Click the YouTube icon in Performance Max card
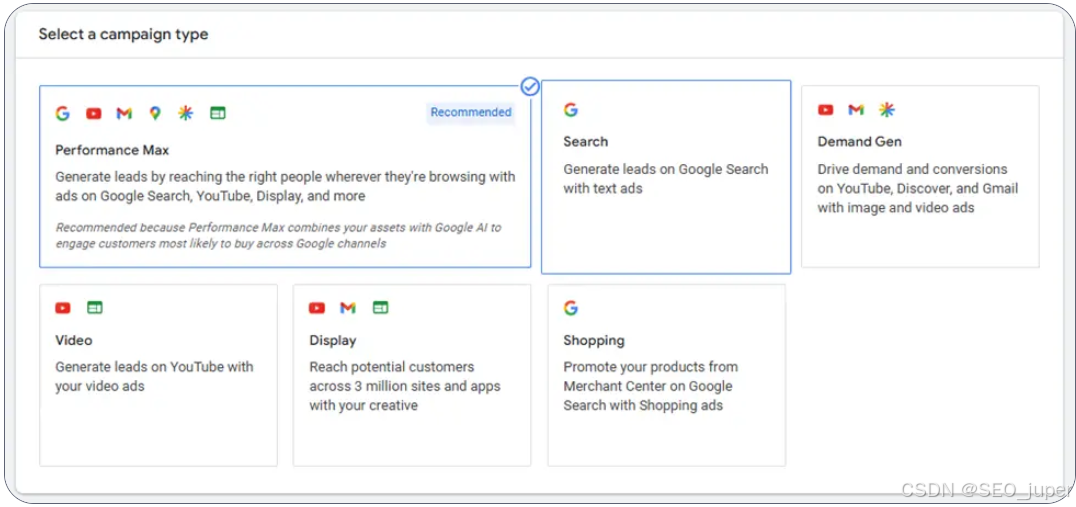Screen dimensions: 1076x507 94,113
